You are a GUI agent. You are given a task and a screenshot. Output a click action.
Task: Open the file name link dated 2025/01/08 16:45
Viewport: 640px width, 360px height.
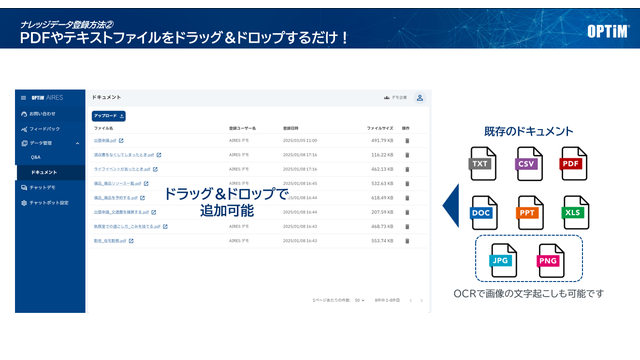[x=118, y=183]
